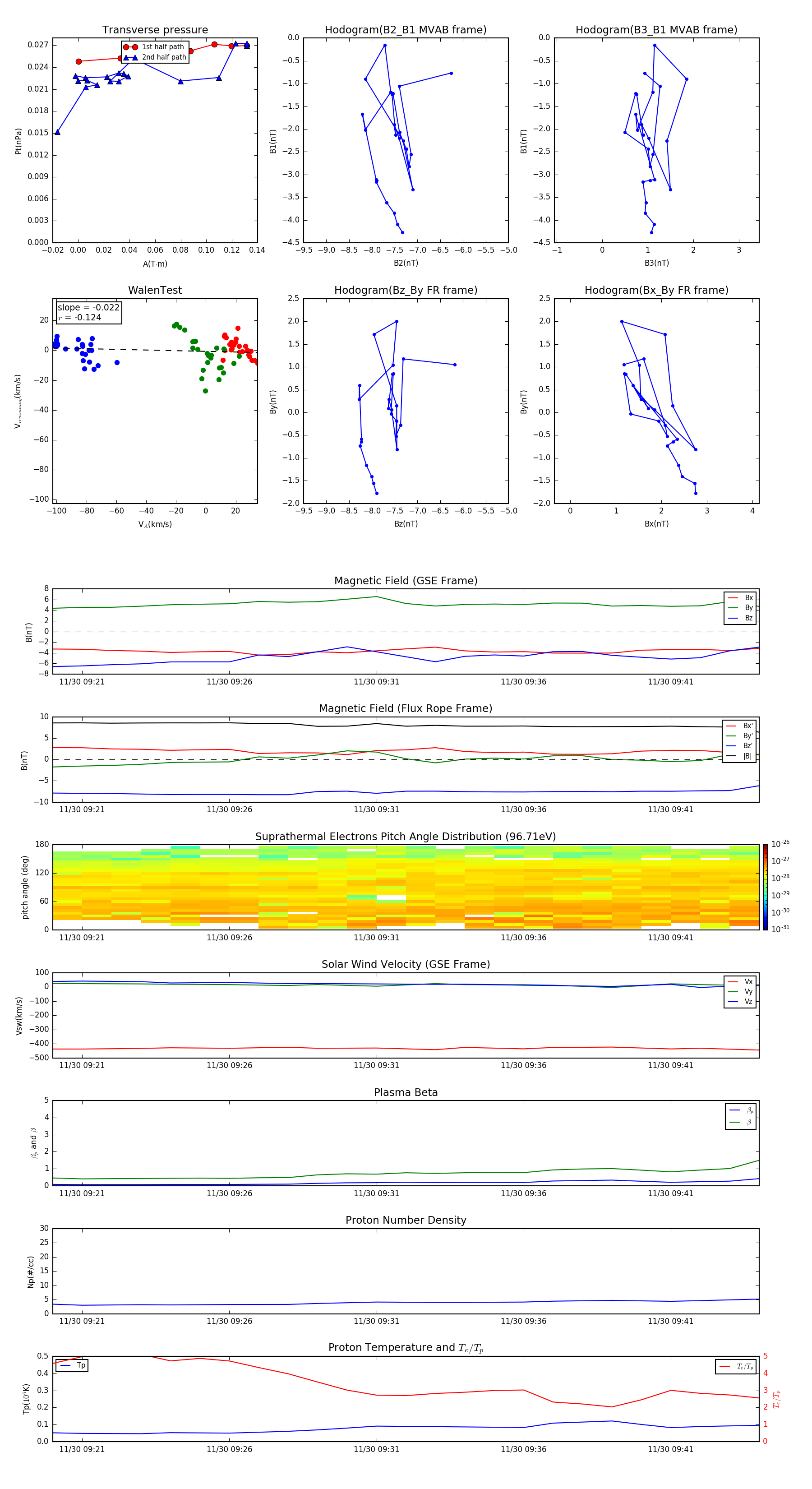Select "11/30 09:31" tick under Plasma Beta panel
812x1489 pixels.
tap(376, 1193)
